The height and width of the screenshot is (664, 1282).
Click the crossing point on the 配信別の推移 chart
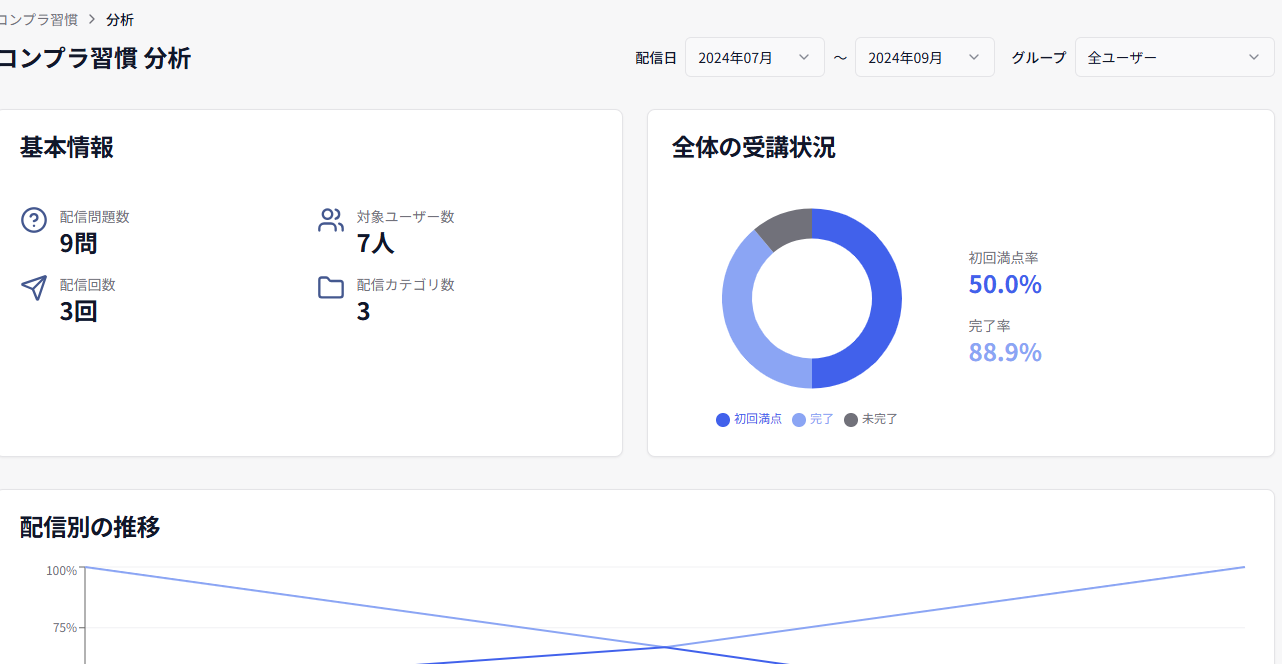(663, 648)
